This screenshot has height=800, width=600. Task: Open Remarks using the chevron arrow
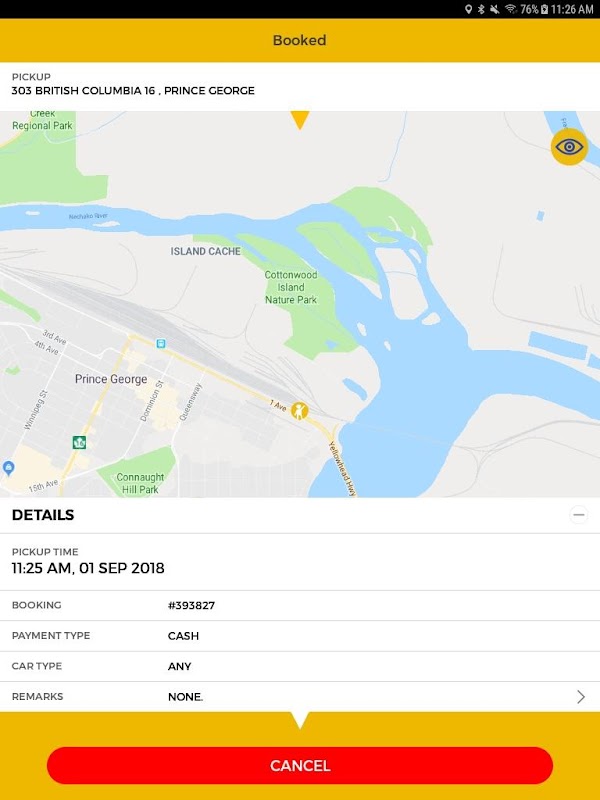pos(581,697)
